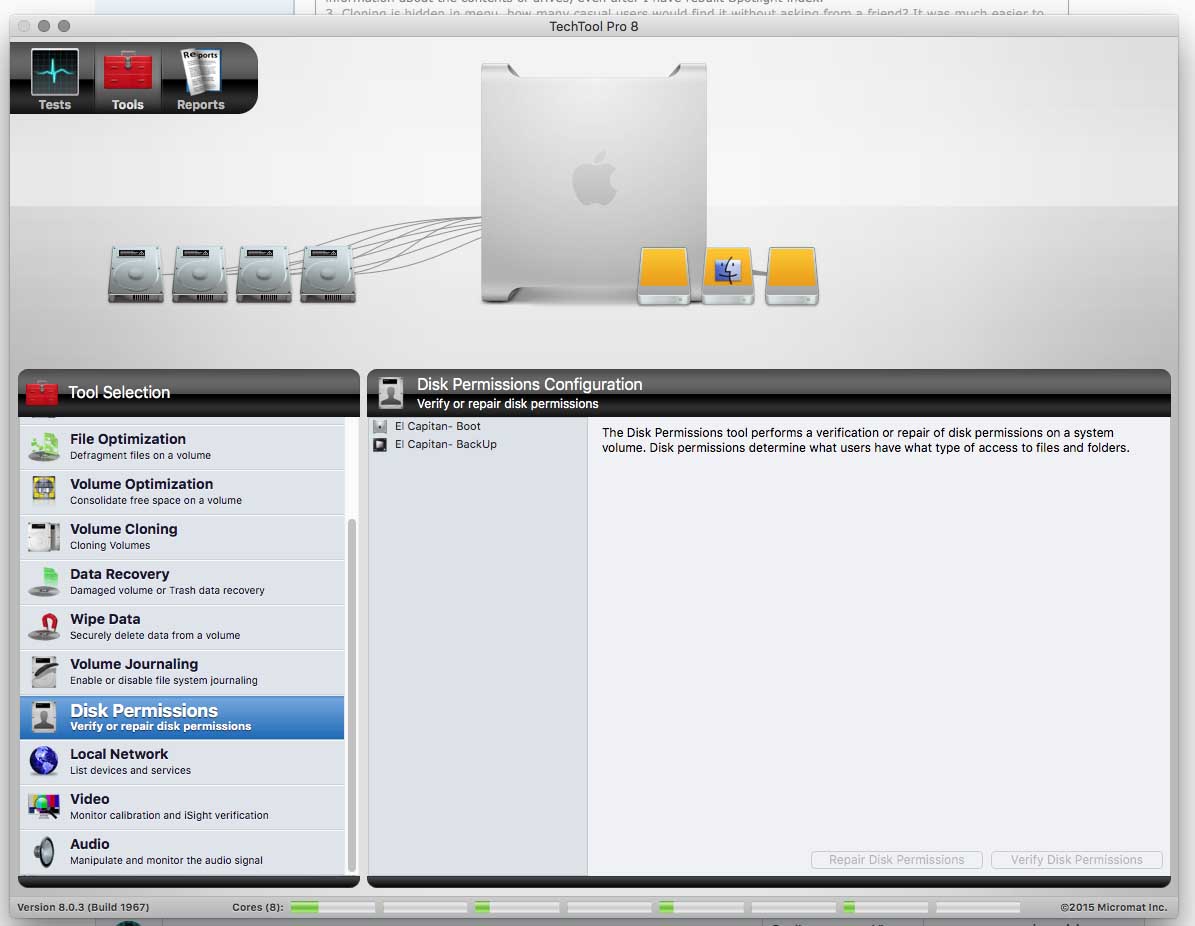Click the Wipe Data magnet icon
Screen dimensions: 1195x926
[44, 626]
